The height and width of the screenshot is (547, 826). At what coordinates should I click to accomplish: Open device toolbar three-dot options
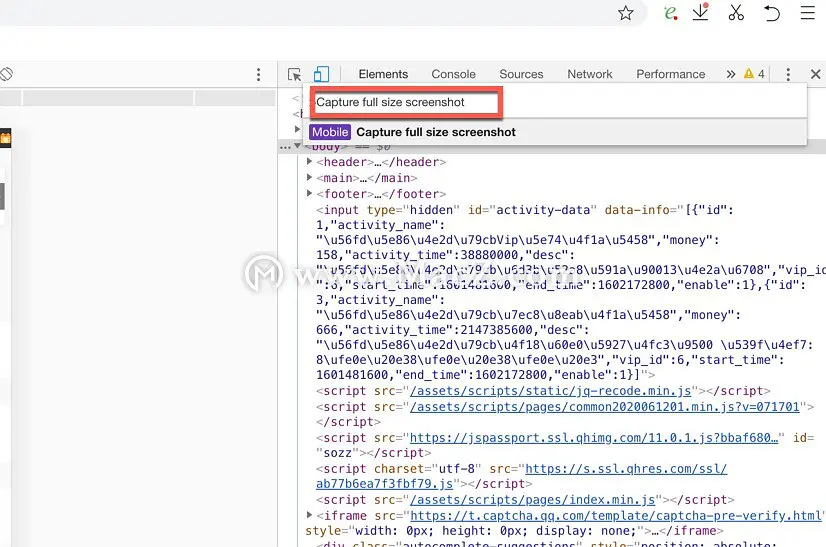point(258,74)
